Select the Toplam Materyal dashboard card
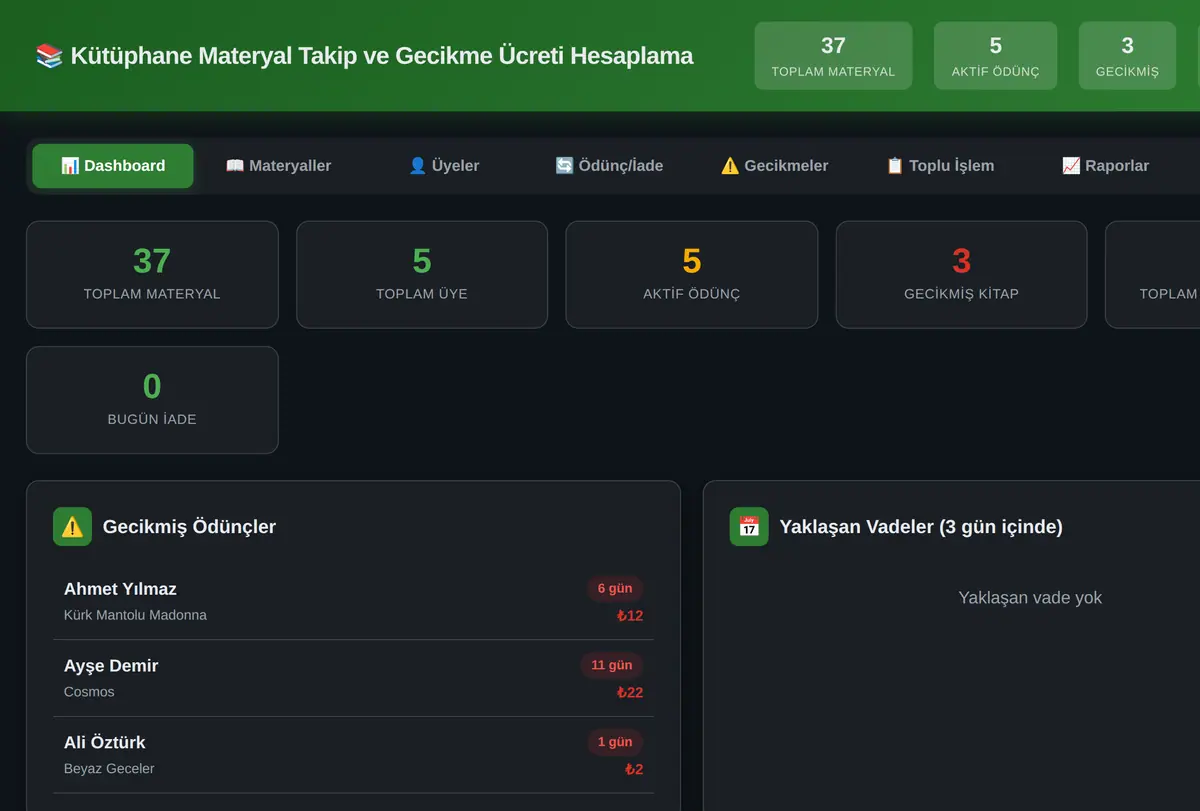 (x=152, y=274)
